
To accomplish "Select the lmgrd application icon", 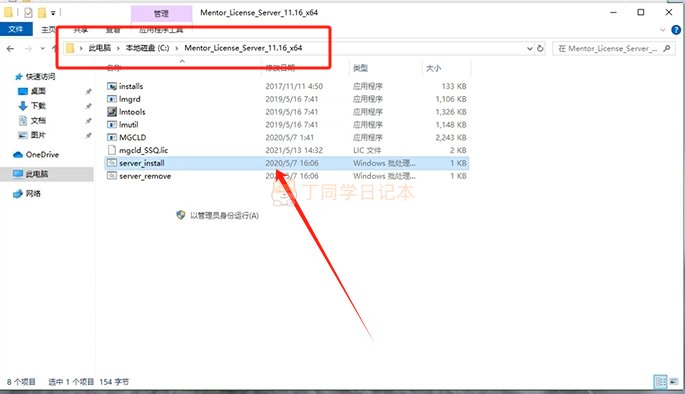I will point(112,99).
